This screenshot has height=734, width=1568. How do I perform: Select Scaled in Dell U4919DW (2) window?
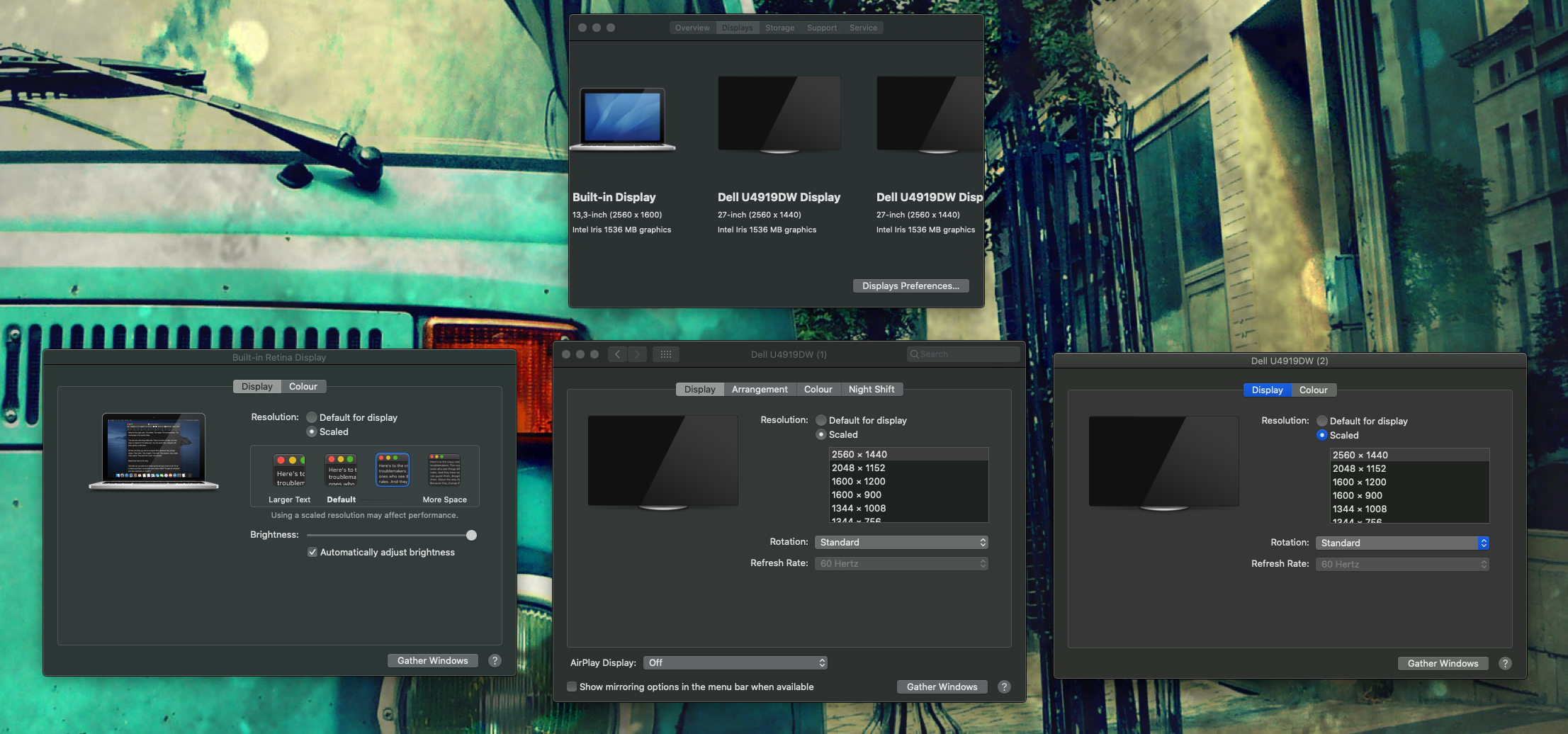pyautogui.click(x=1322, y=435)
